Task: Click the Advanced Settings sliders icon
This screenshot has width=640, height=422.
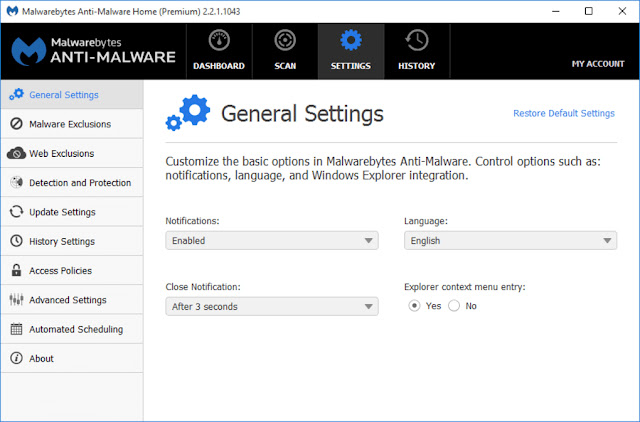Action: point(16,300)
